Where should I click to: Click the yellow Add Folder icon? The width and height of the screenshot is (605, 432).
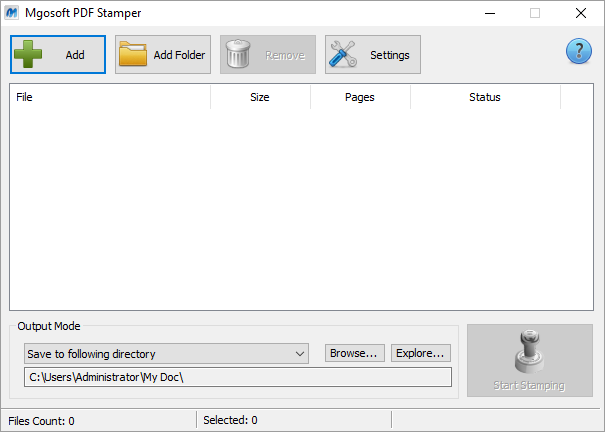[133, 55]
